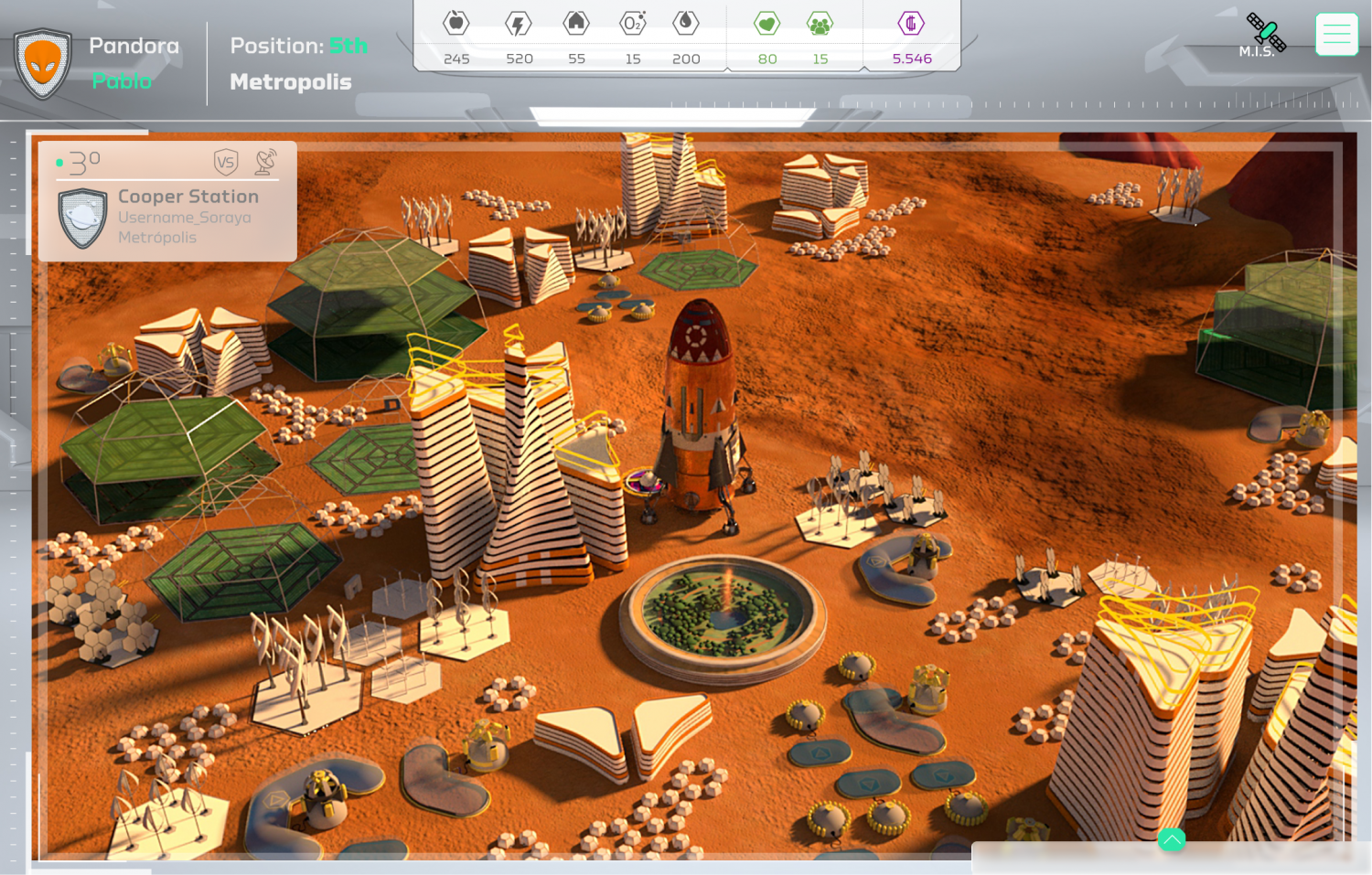The height and width of the screenshot is (875, 1372).
Task: Click the Pandora colony name
Action: point(134,46)
